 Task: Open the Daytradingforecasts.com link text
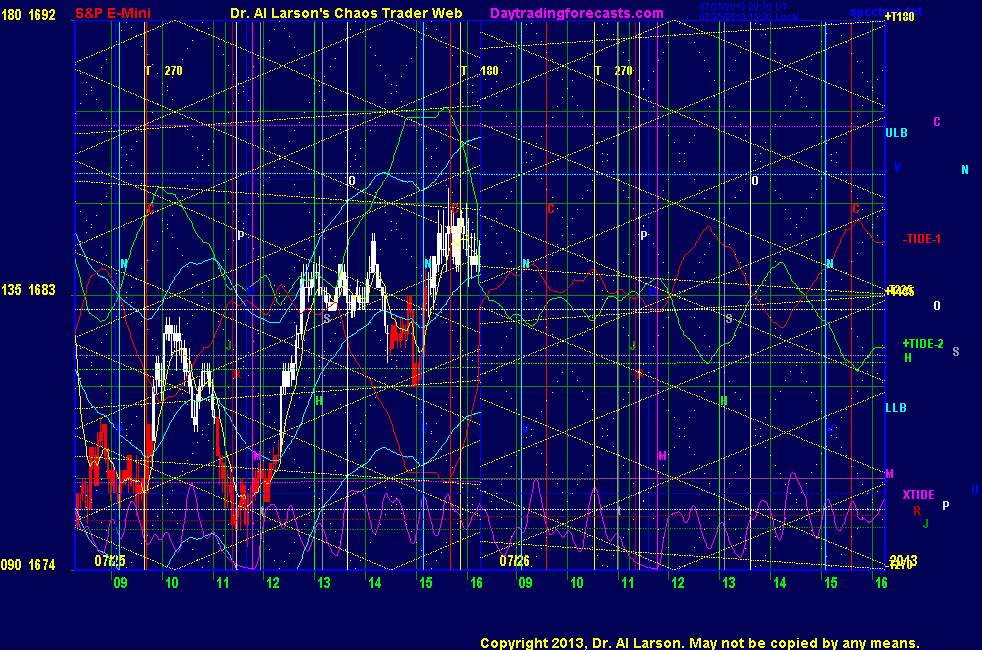coord(577,13)
